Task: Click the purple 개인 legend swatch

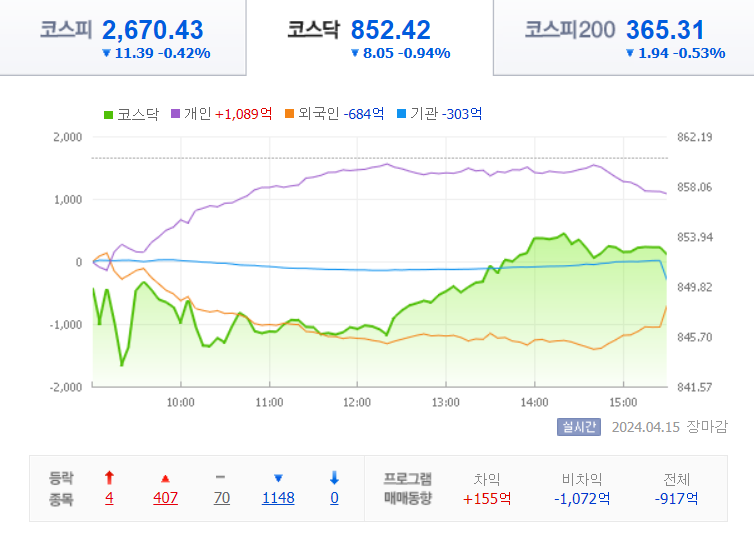Action: [176, 113]
